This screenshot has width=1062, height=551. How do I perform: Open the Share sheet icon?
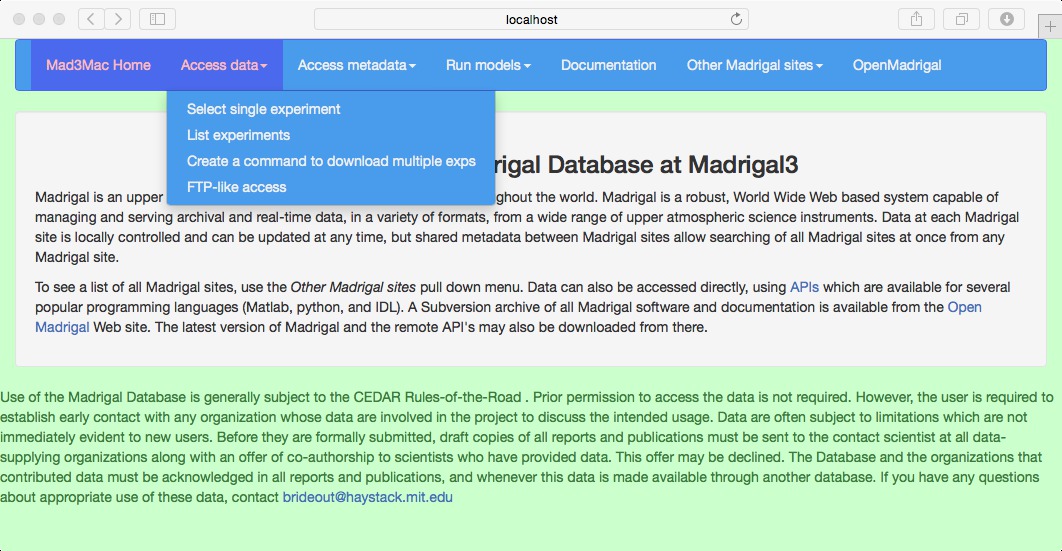pyautogui.click(x=916, y=19)
